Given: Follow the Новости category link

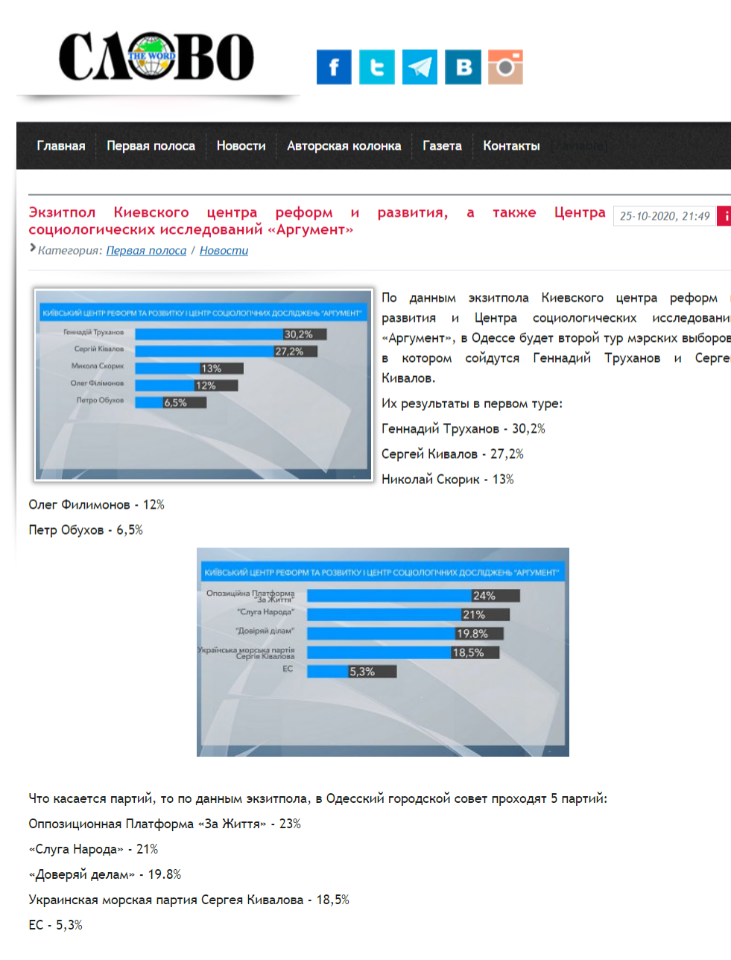Looking at the screenshot, I should pos(223,250).
